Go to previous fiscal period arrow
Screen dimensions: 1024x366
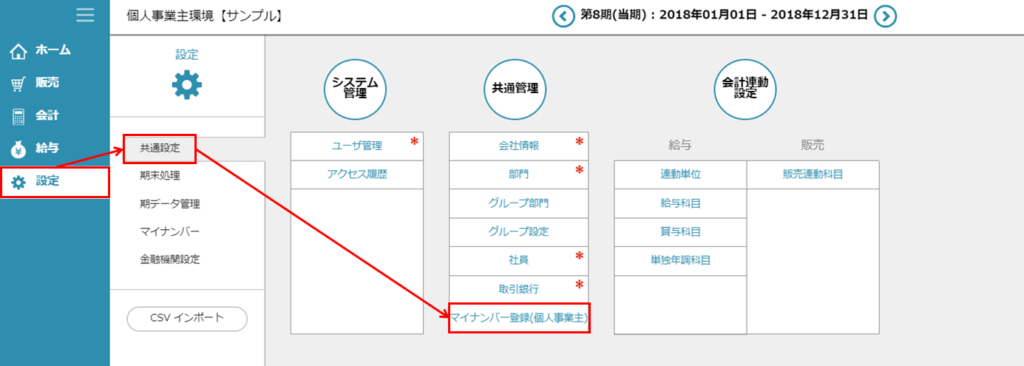[562, 16]
